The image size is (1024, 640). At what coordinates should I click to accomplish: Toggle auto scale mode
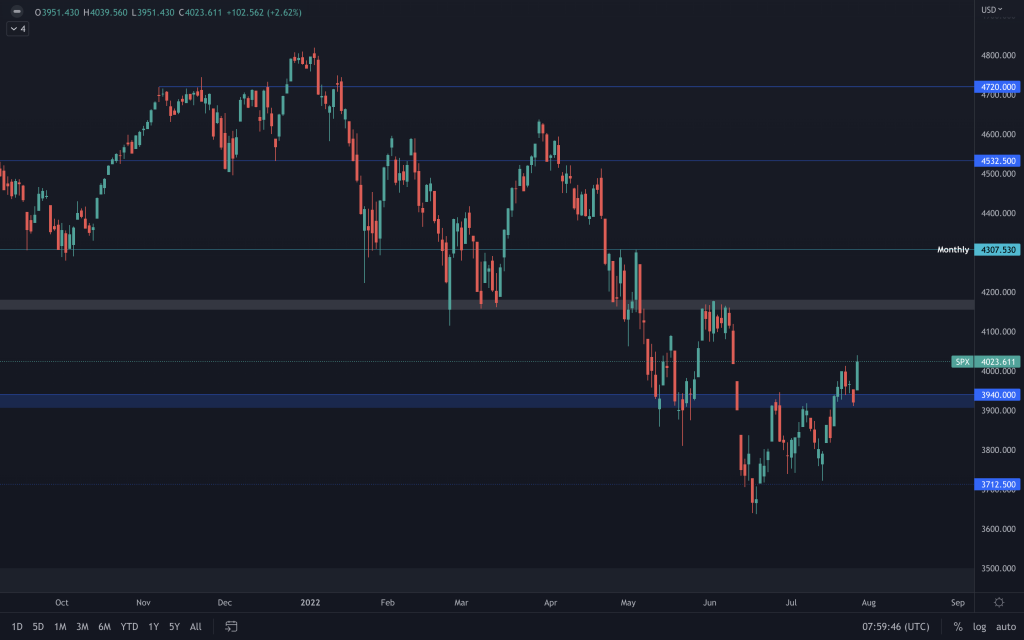click(1005, 627)
